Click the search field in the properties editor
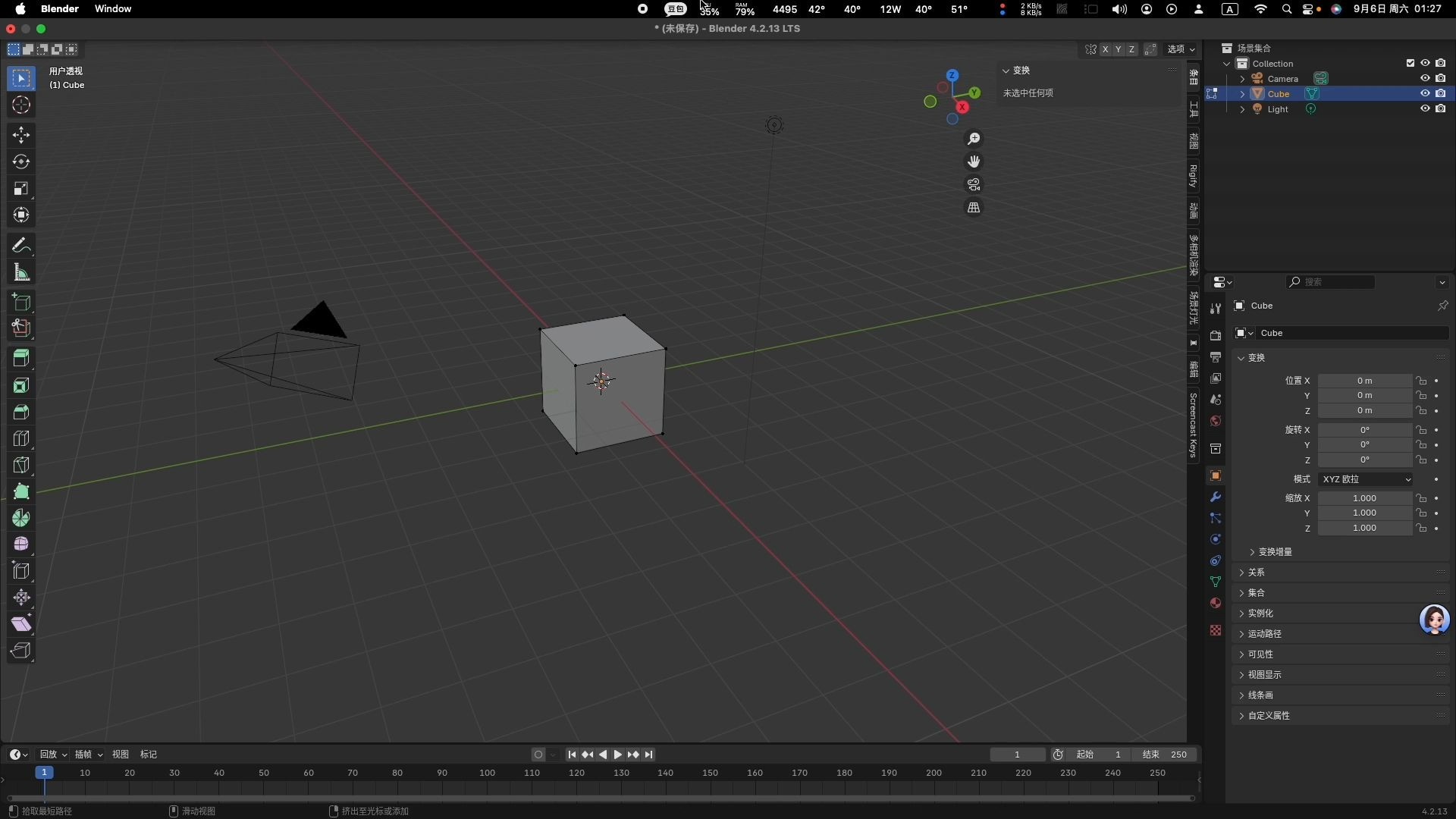The width and height of the screenshot is (1456, 819). pos(1331,281)
